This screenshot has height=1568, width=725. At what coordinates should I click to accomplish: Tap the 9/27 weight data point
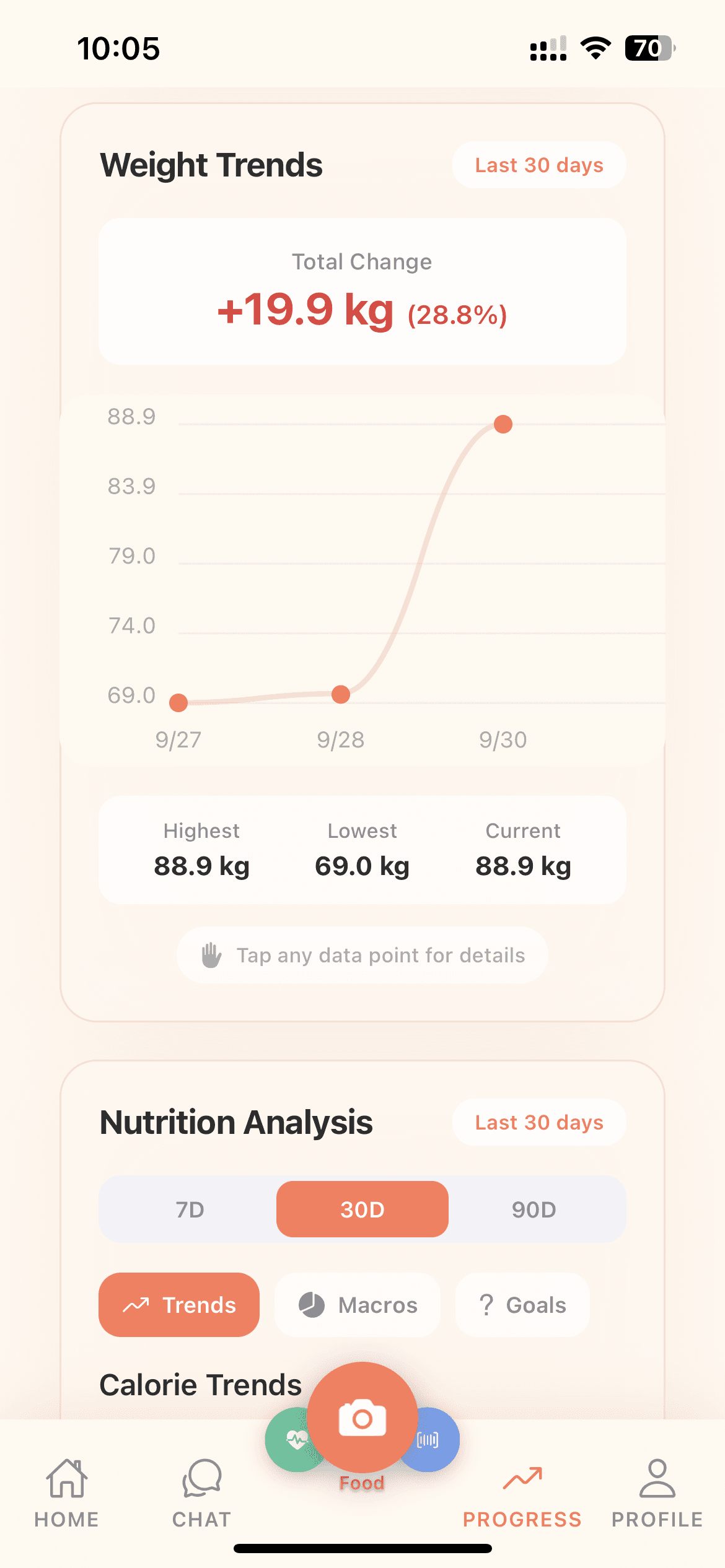(x=178, y=702)
